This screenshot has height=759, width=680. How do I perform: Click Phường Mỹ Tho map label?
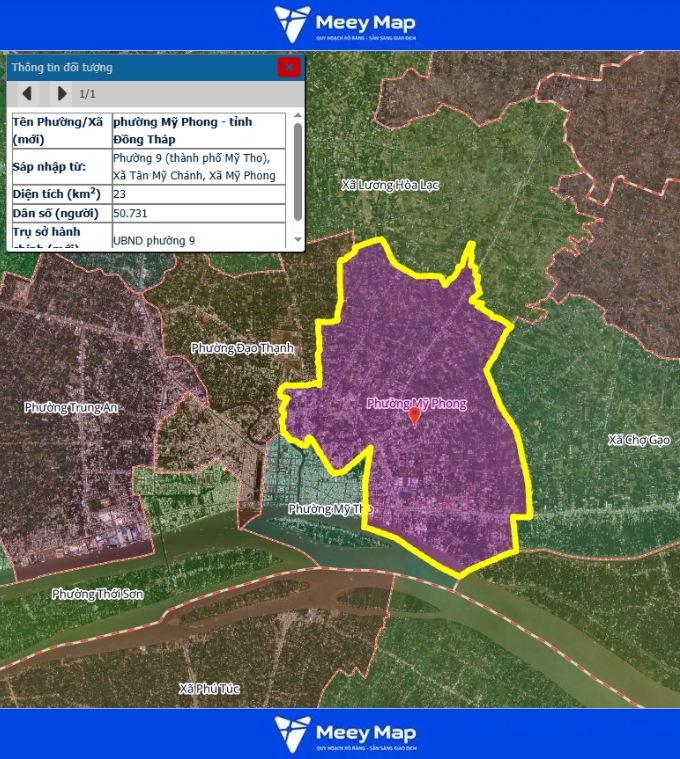(330, 509)
